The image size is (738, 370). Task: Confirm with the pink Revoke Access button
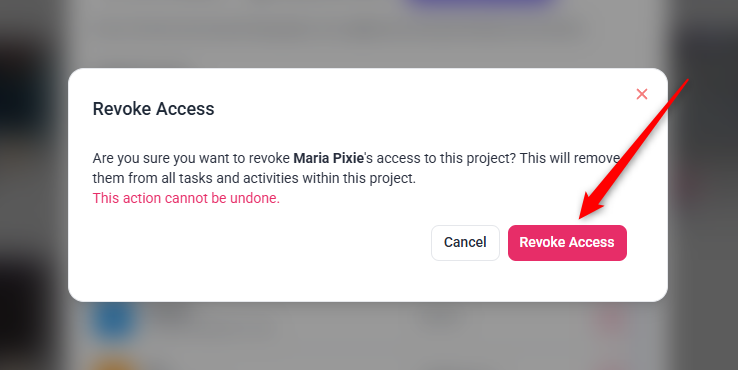pyautogui.click(x=567, y=242)
